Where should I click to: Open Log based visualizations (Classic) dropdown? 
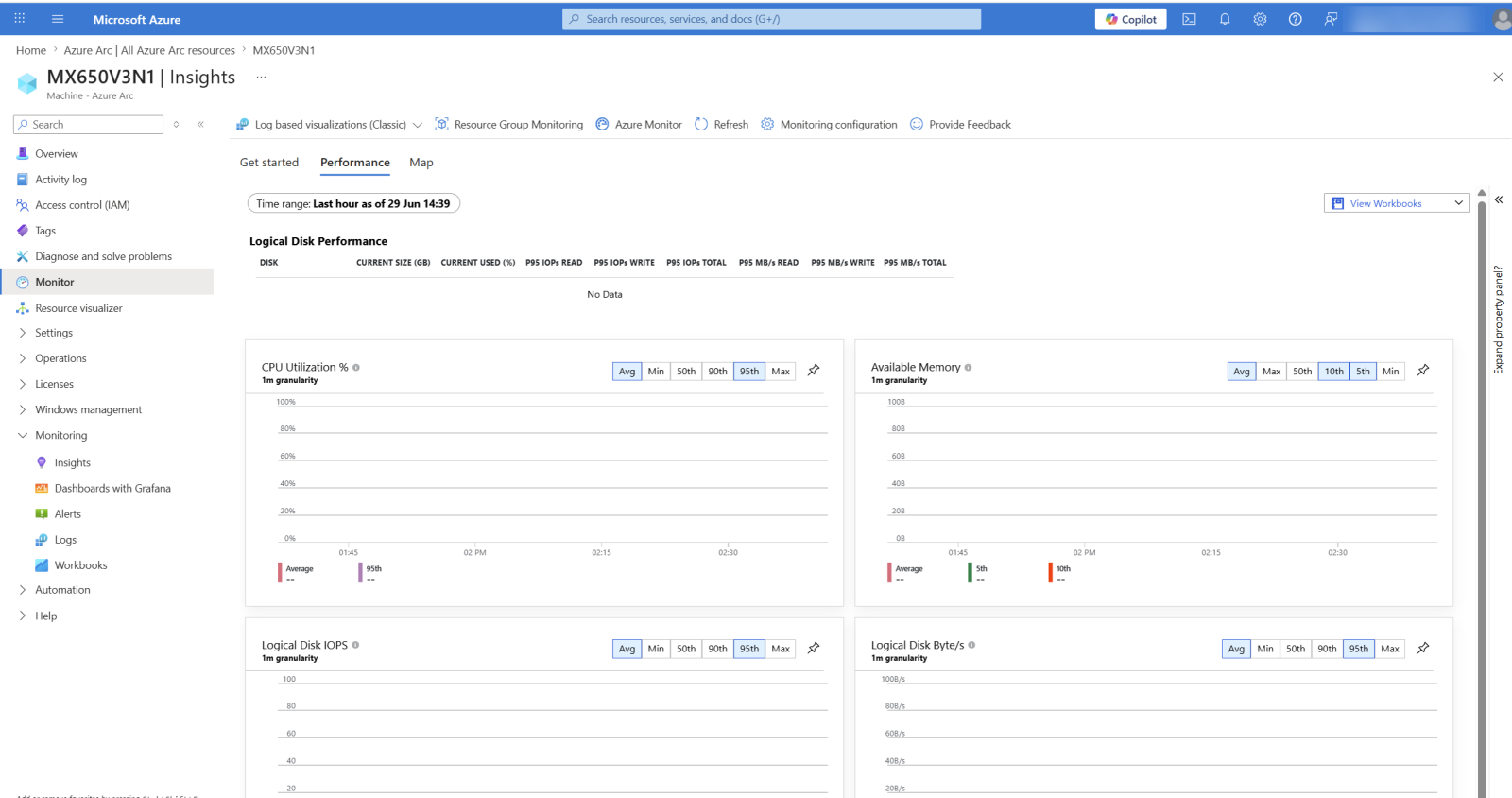(x=329, y=125)
